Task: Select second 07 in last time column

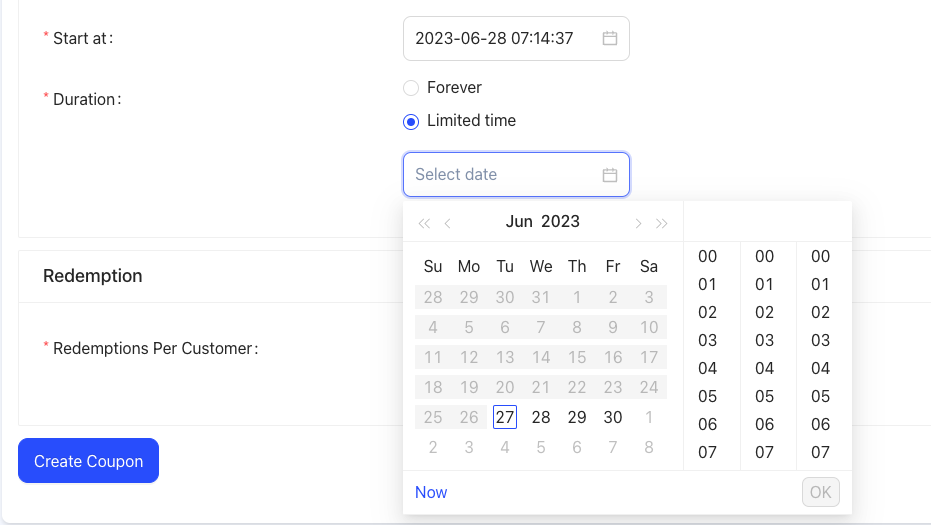Action: coord(821,452)
